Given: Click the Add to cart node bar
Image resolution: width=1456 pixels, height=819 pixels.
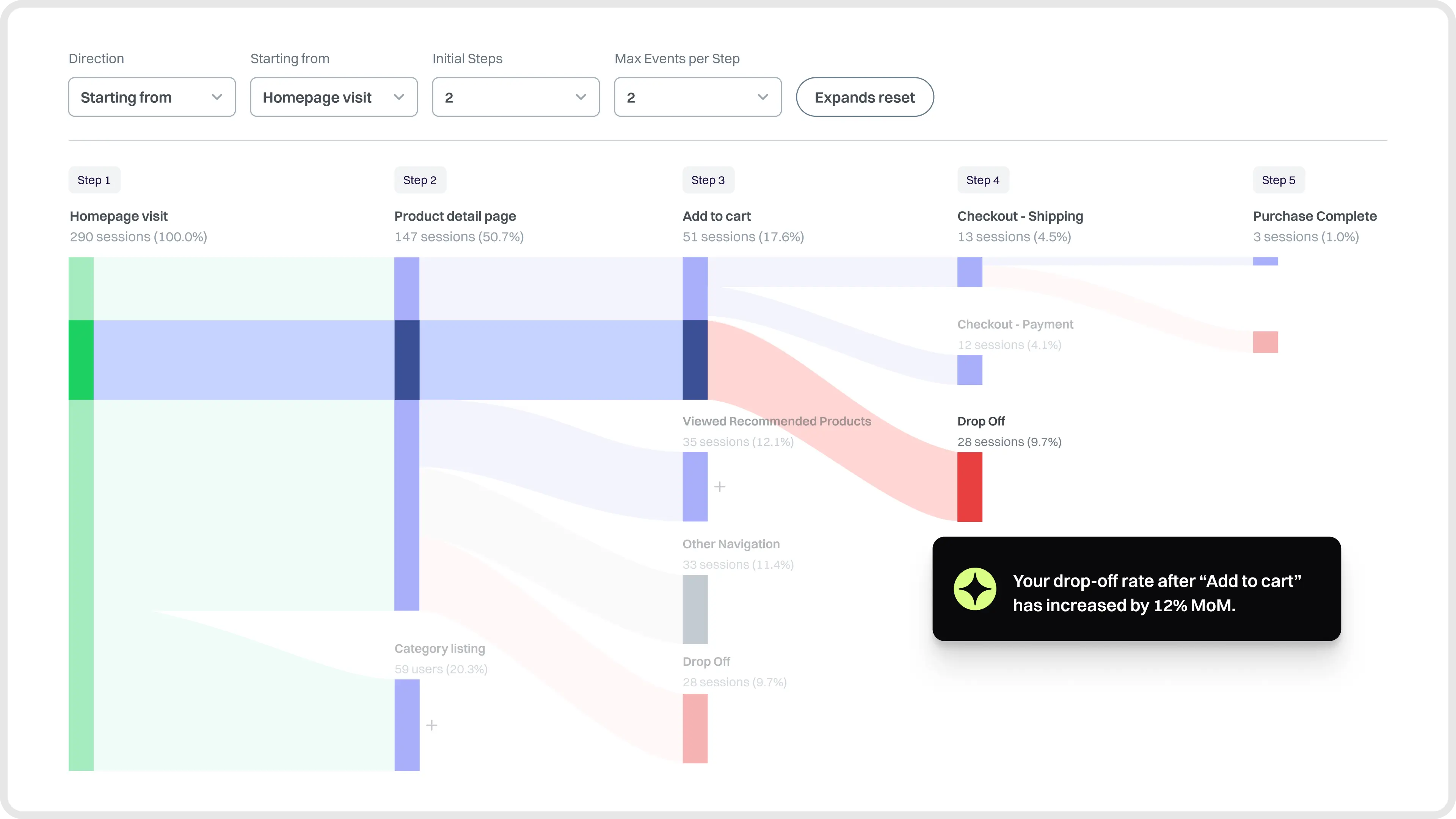Looking at the screenshot, I should pyautogui.click(x=695, y=328).
